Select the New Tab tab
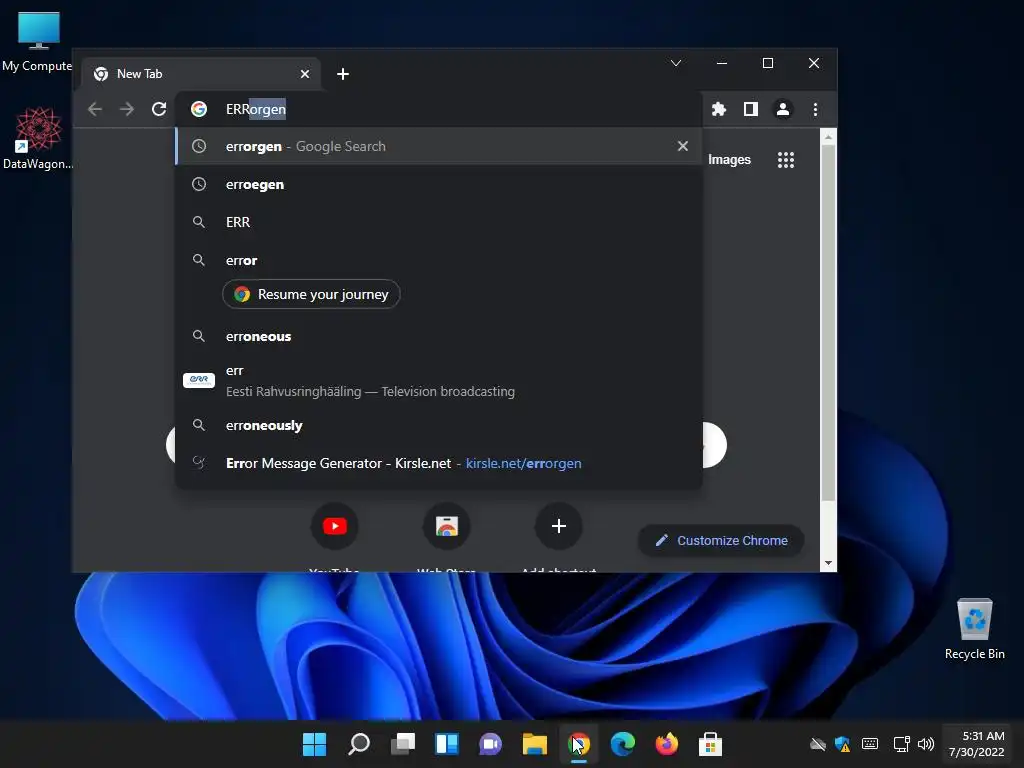The image size is (1024, 768). pyautogui.click(x=201, y=74)
